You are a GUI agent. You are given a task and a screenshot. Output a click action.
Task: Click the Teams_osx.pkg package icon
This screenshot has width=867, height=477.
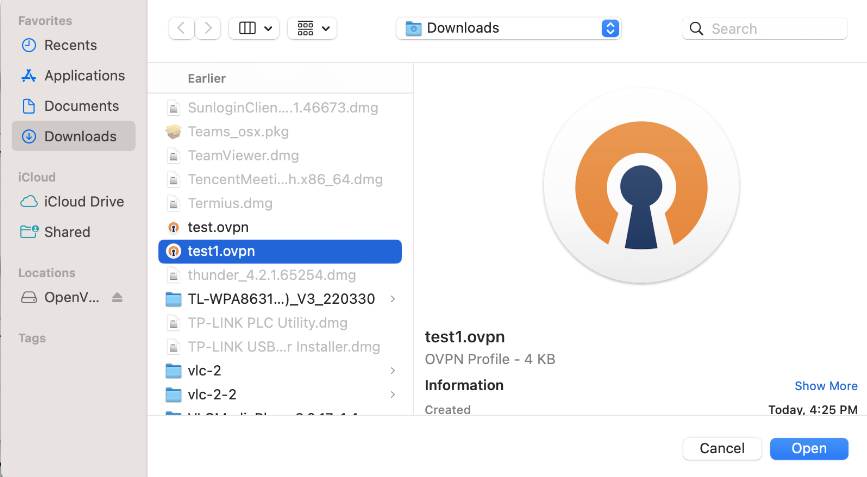(174, 132)
